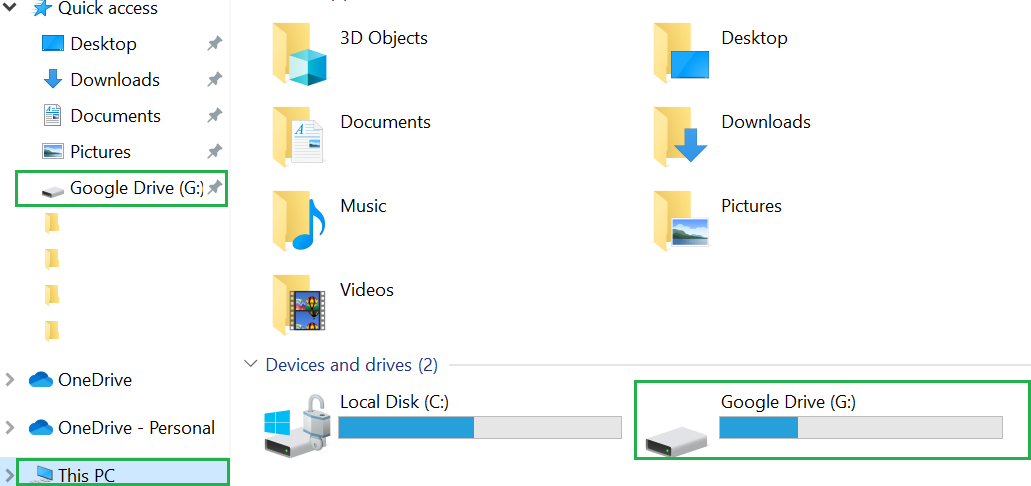Click the Documents icon in Quick access
This screenshot has width=1031, height=486.
pos(52,115)
